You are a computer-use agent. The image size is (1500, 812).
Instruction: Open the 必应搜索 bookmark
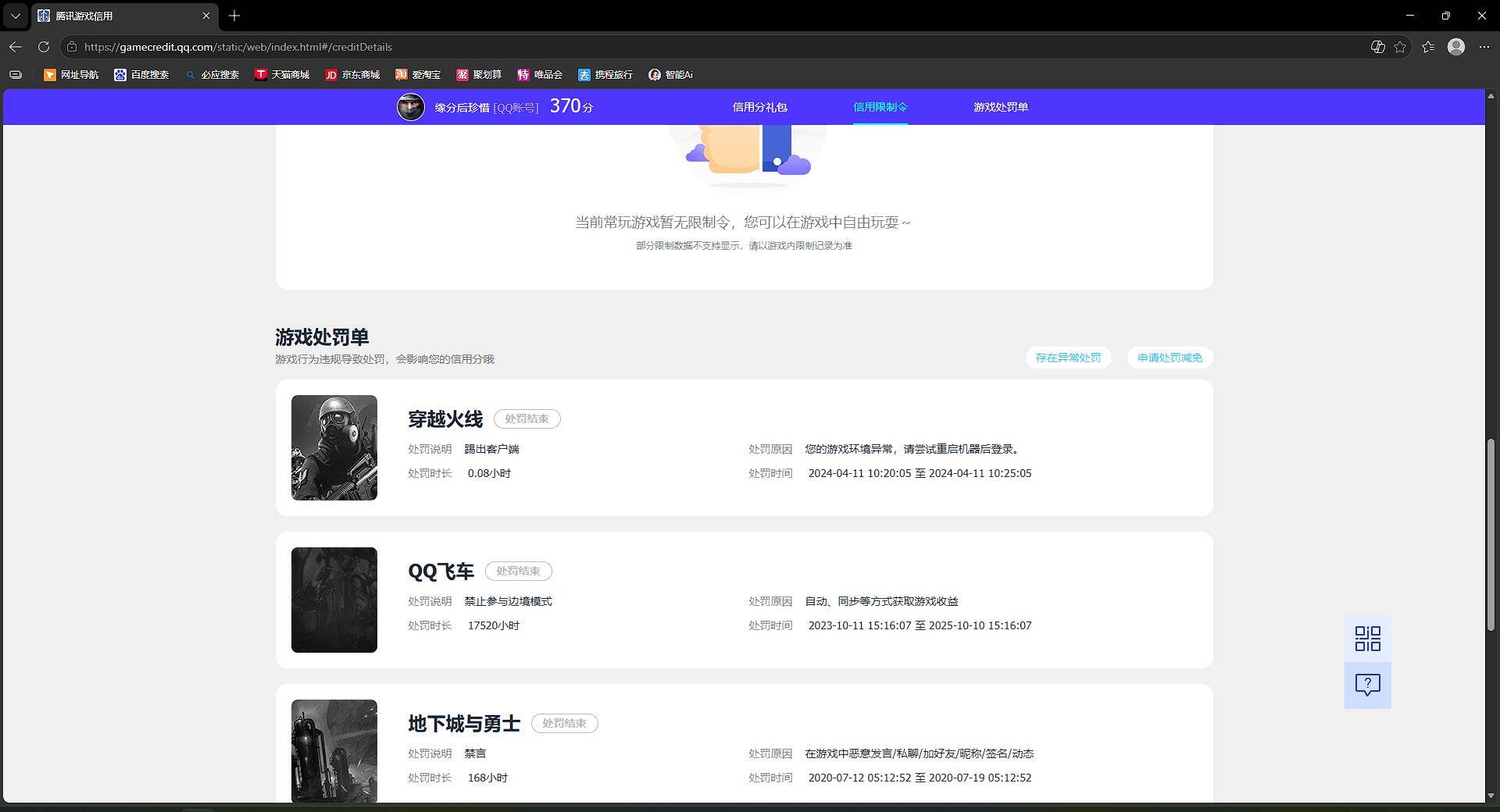point(212,75)
